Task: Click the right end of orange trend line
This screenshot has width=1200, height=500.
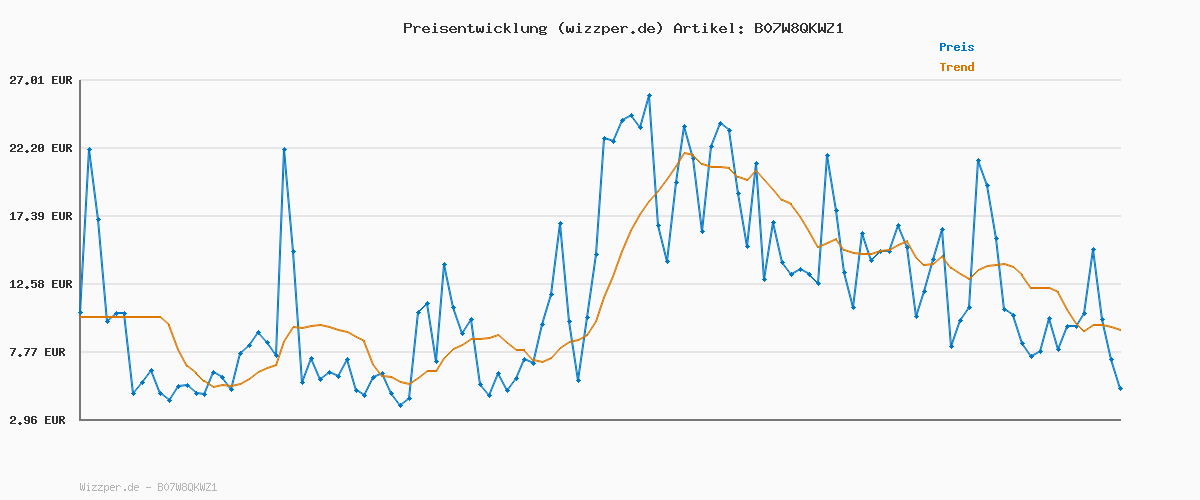Action: pos(1120,330)
